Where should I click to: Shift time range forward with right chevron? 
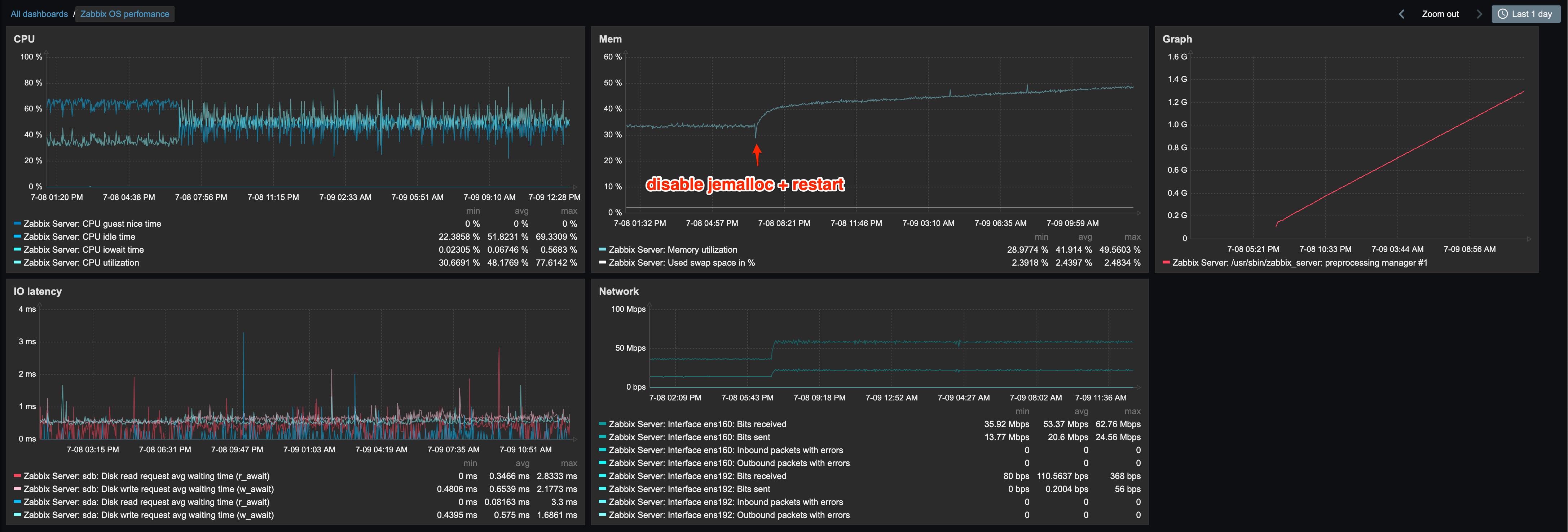pyautogui.click(x=1479, y=14)
